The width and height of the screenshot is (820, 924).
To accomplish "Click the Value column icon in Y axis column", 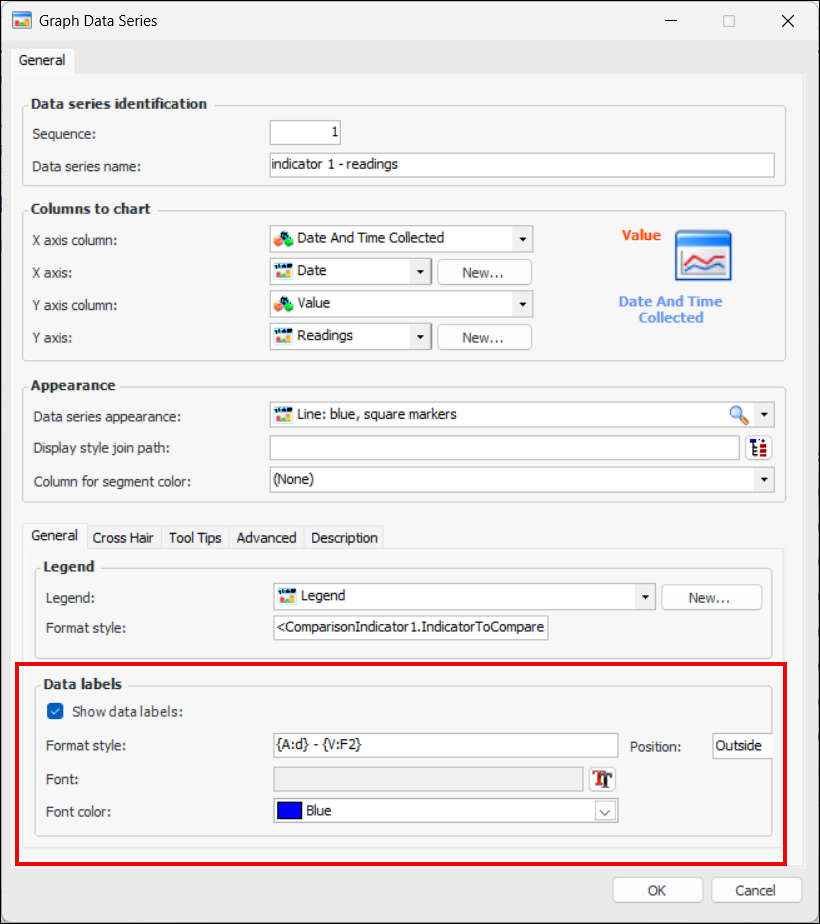I will tap(283, 303).
